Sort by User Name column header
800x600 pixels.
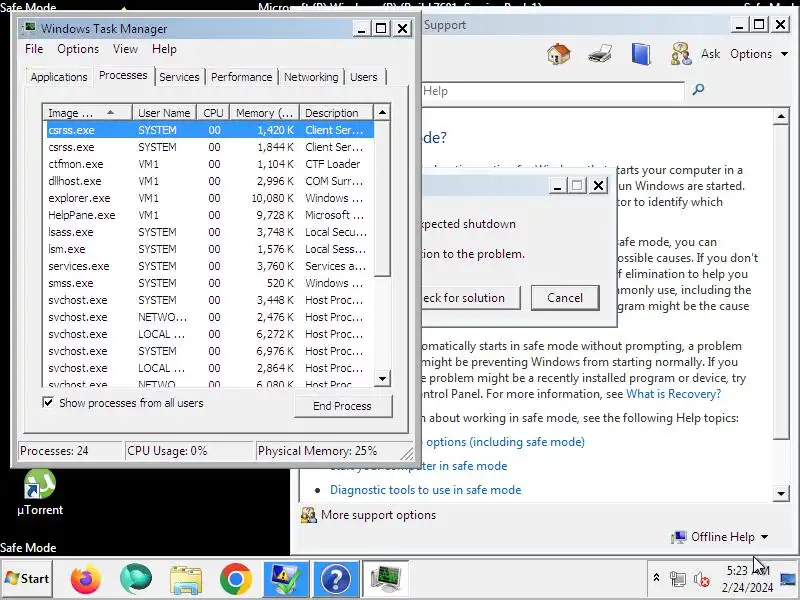164,112
